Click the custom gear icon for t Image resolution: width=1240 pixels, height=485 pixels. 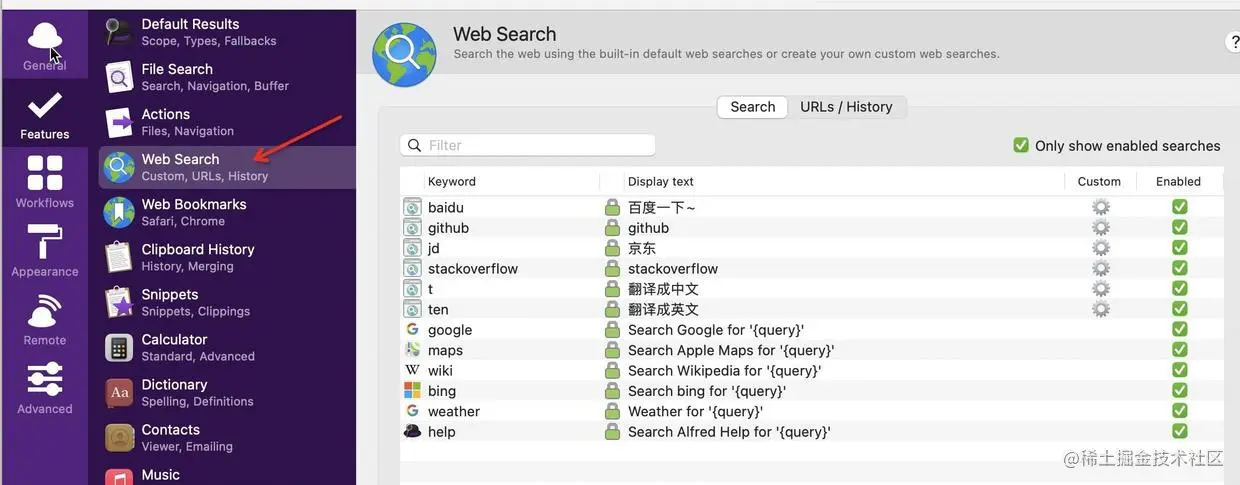tap(1101, 289)
